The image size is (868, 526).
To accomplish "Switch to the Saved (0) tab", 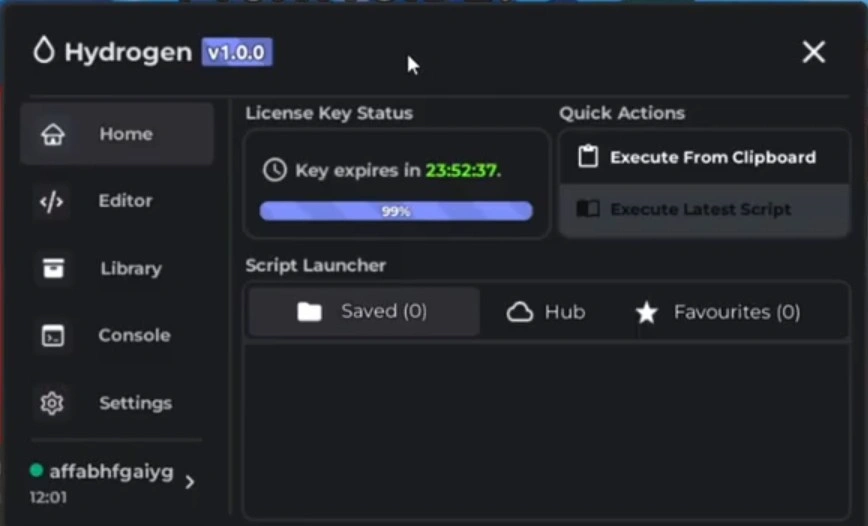I will point(364,312).
